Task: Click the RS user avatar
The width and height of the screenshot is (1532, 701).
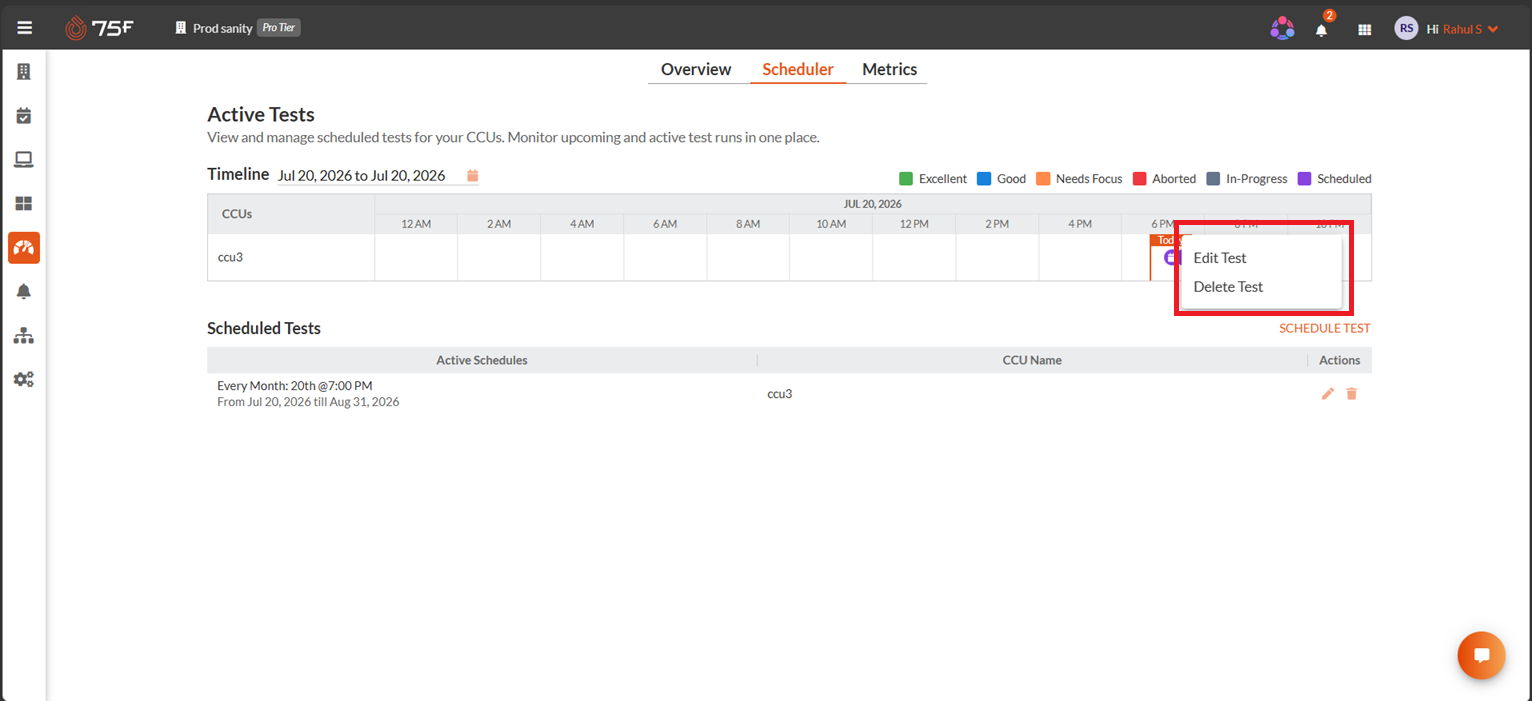Action: 1406,28
